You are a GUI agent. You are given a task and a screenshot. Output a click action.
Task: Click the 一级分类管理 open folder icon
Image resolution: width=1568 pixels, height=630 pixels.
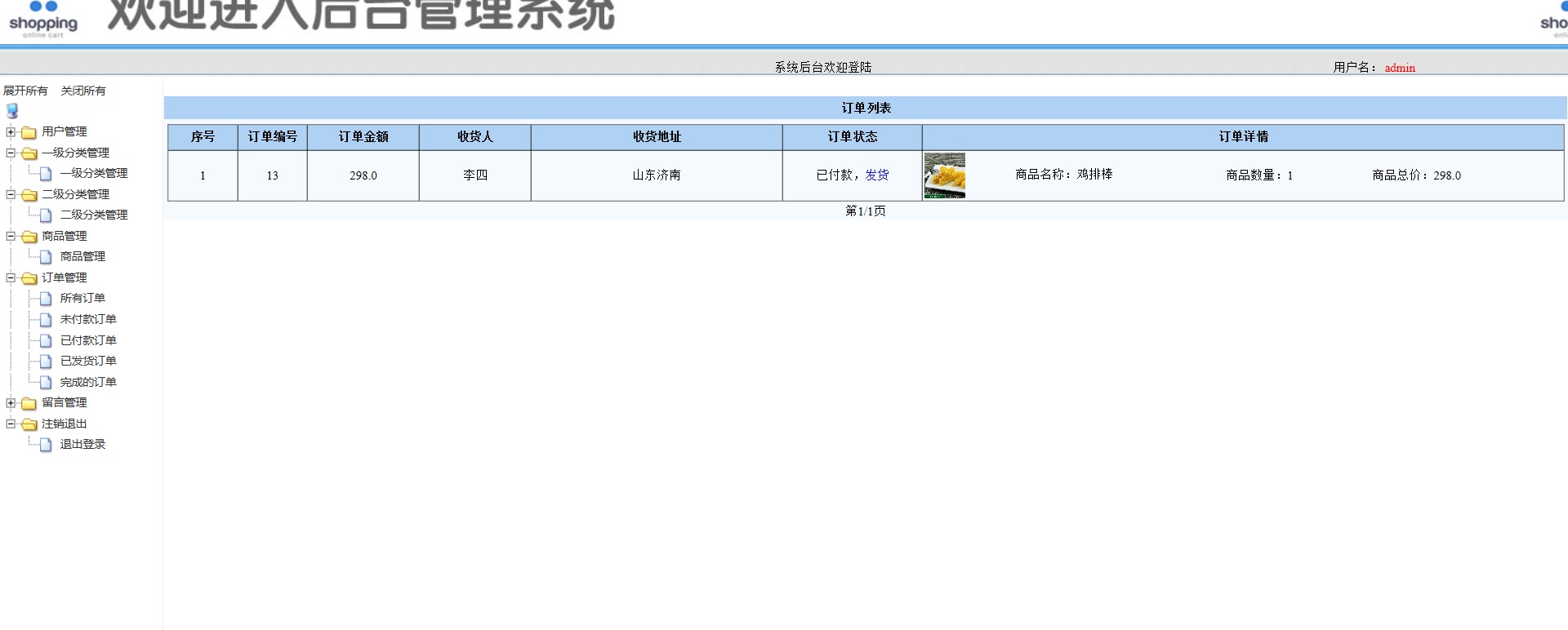pyautogui.click(x=29, y=153)
